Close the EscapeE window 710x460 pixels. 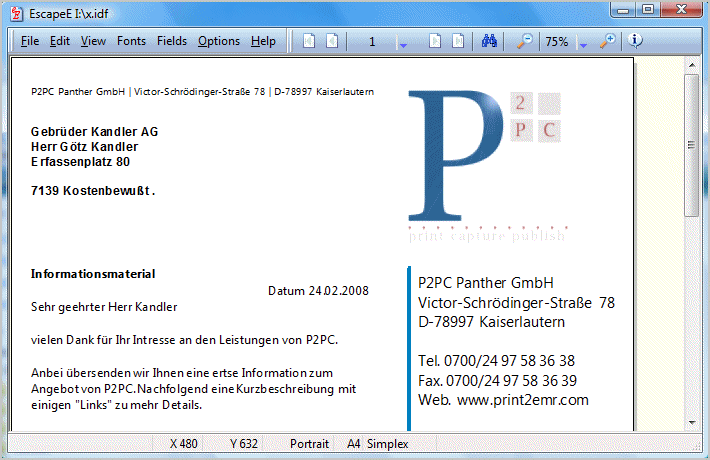coord(681,10)
